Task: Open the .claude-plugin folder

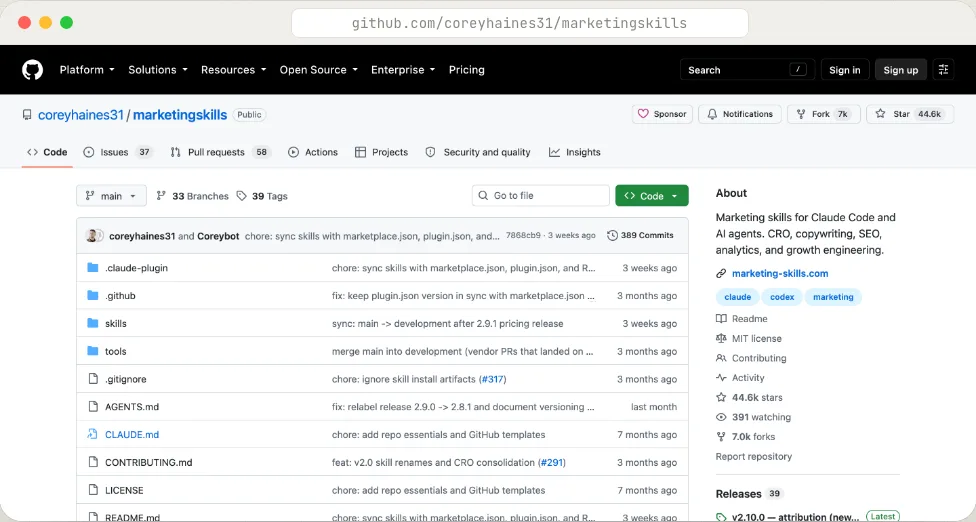Action: tap(136, 268)
